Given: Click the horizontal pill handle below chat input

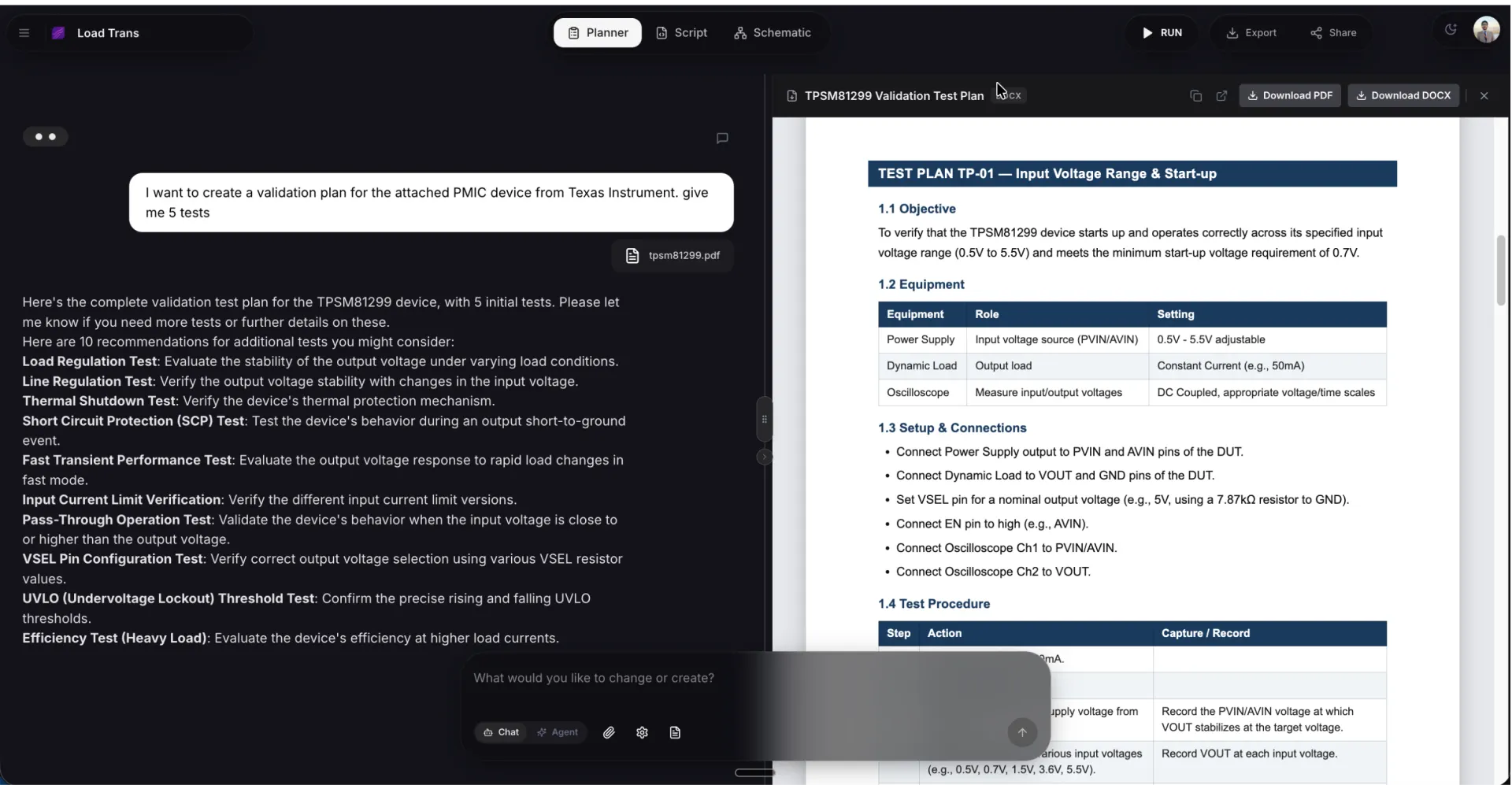Looking at the screenshot, I should click(x=754, y=772).
